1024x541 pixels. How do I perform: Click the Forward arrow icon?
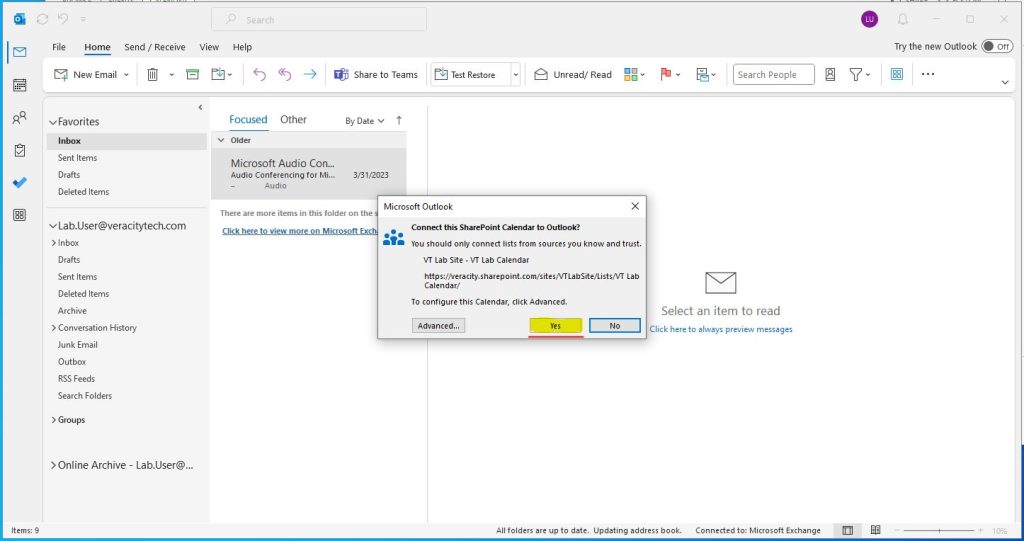[310, 74]
